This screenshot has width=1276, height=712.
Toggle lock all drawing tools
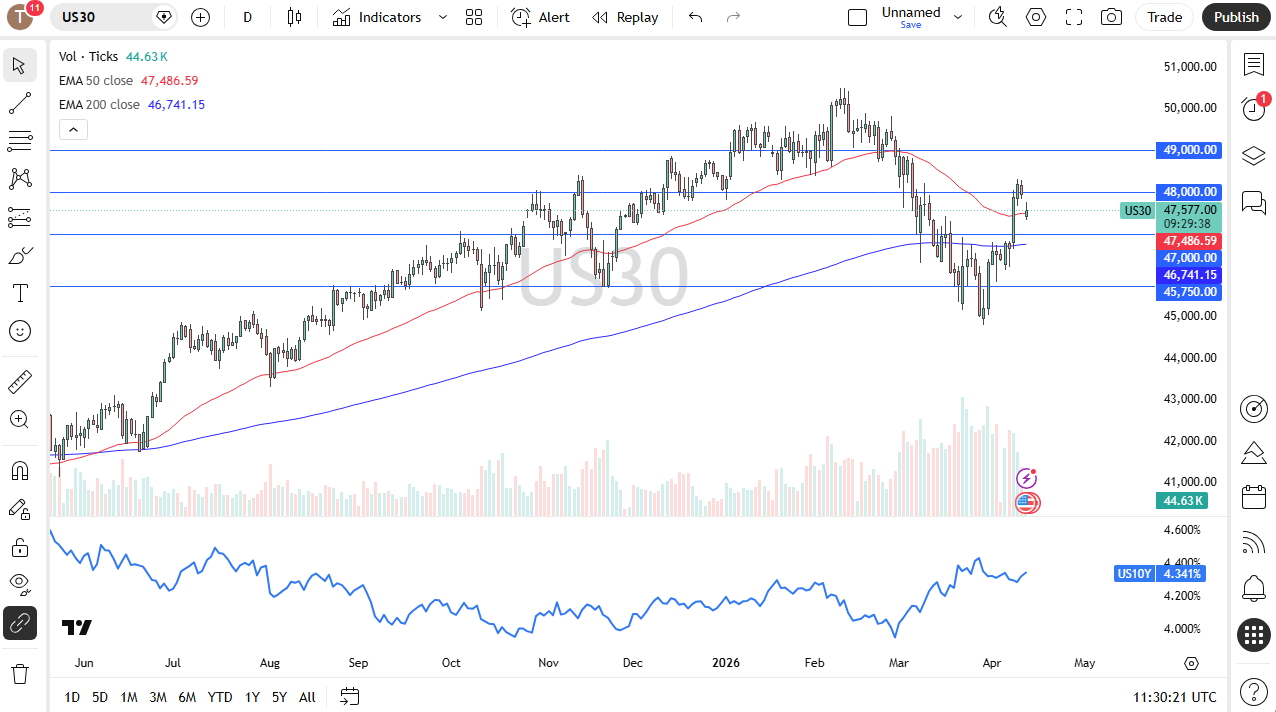(x=19, y=547)
